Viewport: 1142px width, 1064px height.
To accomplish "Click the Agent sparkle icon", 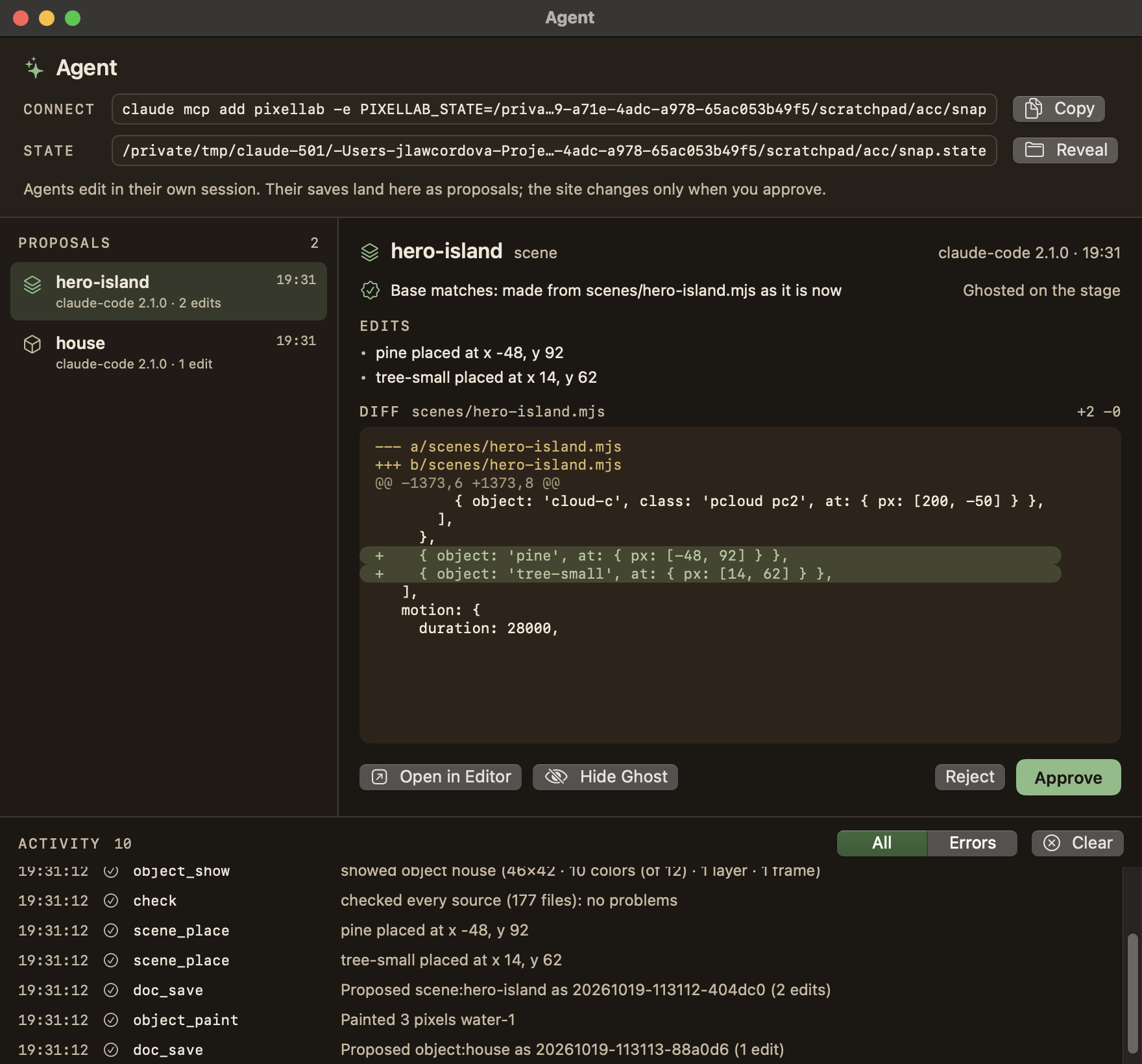I will click(34, 67).
